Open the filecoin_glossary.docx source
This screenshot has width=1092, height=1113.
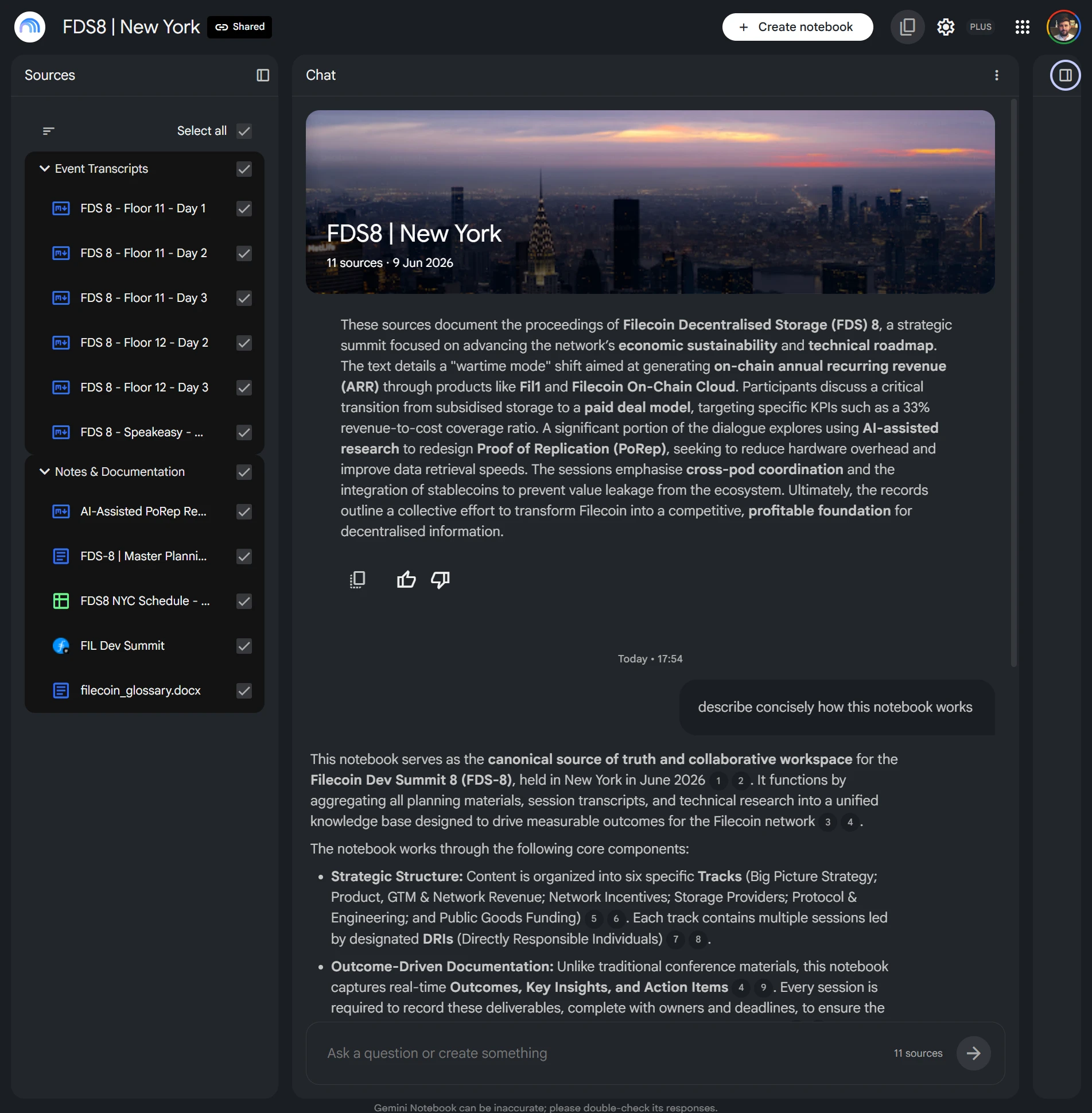(x=141, y=691)
